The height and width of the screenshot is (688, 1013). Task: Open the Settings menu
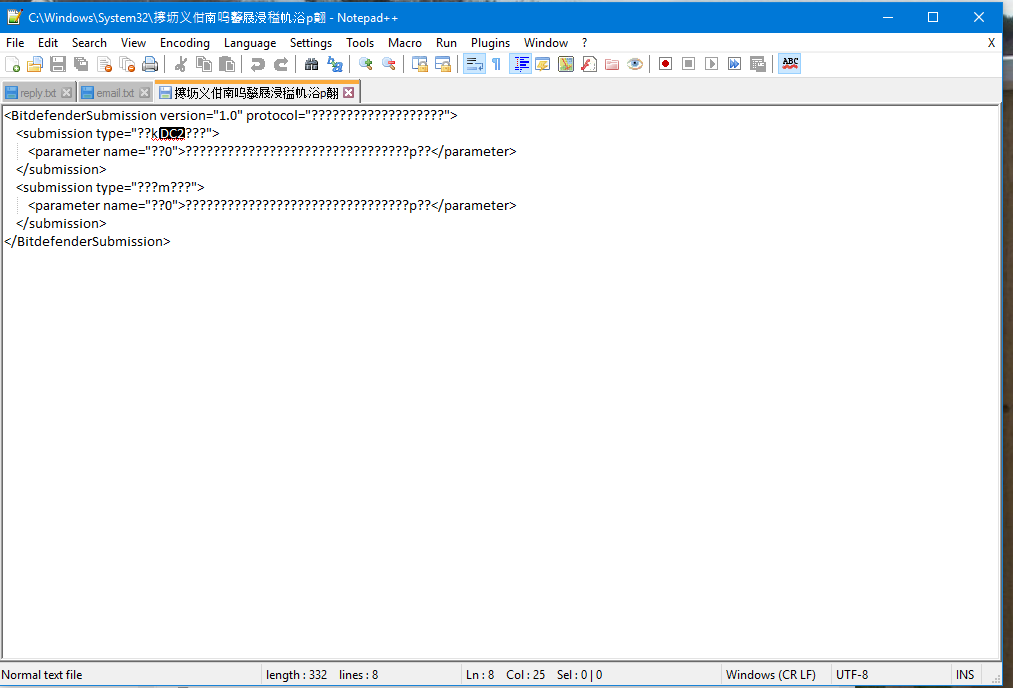point(311,43)
